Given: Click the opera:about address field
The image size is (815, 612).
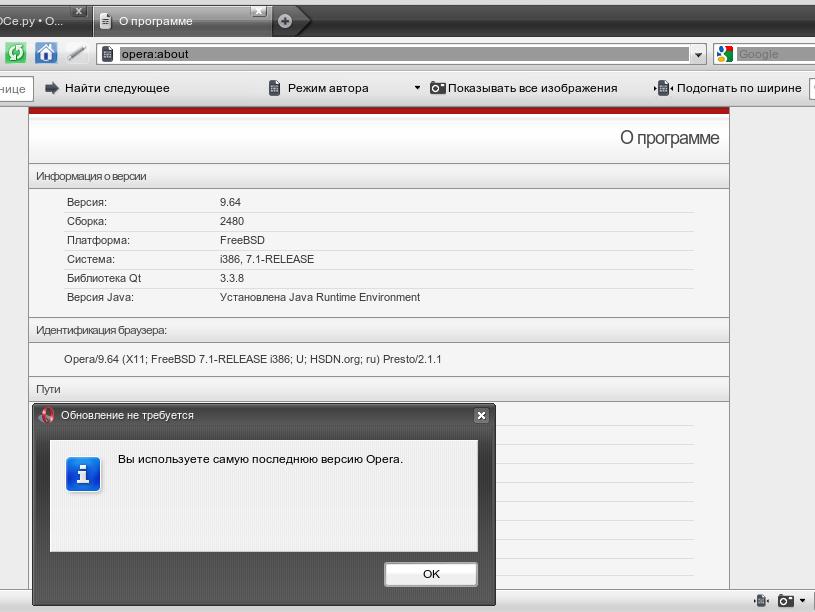Looking at the screenshot, I should coord(400,54).
